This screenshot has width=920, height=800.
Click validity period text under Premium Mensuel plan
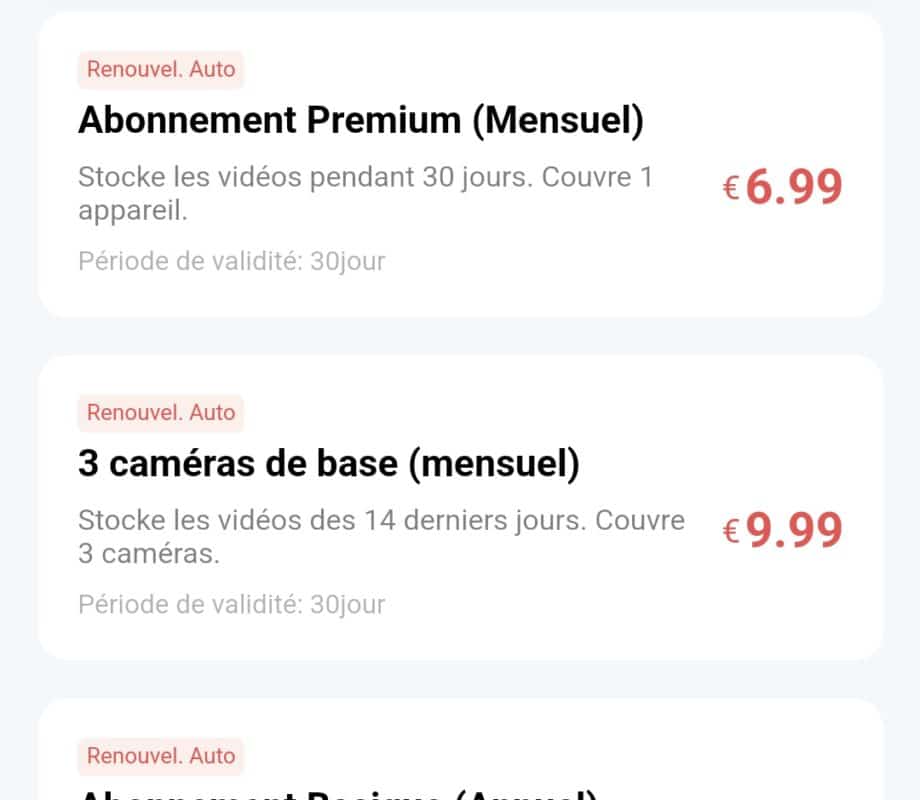232,262
